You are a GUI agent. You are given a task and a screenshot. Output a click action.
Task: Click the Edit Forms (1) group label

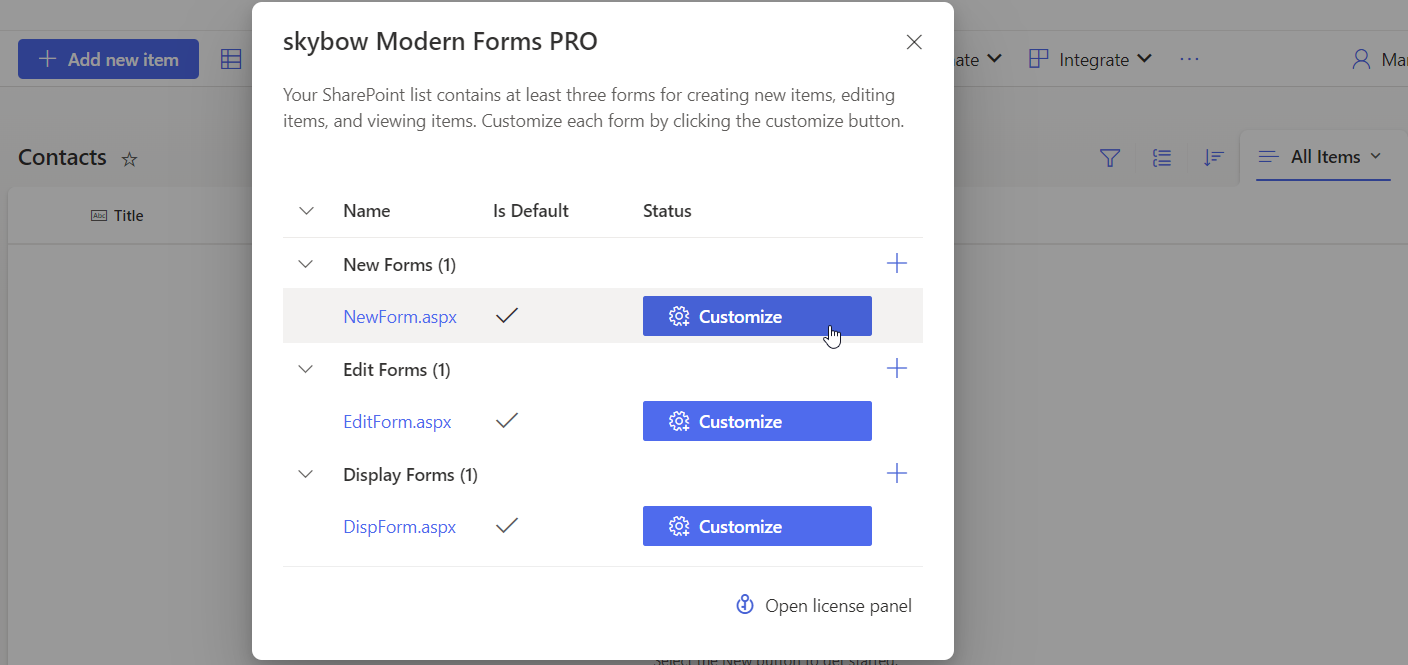pos(397,369)
